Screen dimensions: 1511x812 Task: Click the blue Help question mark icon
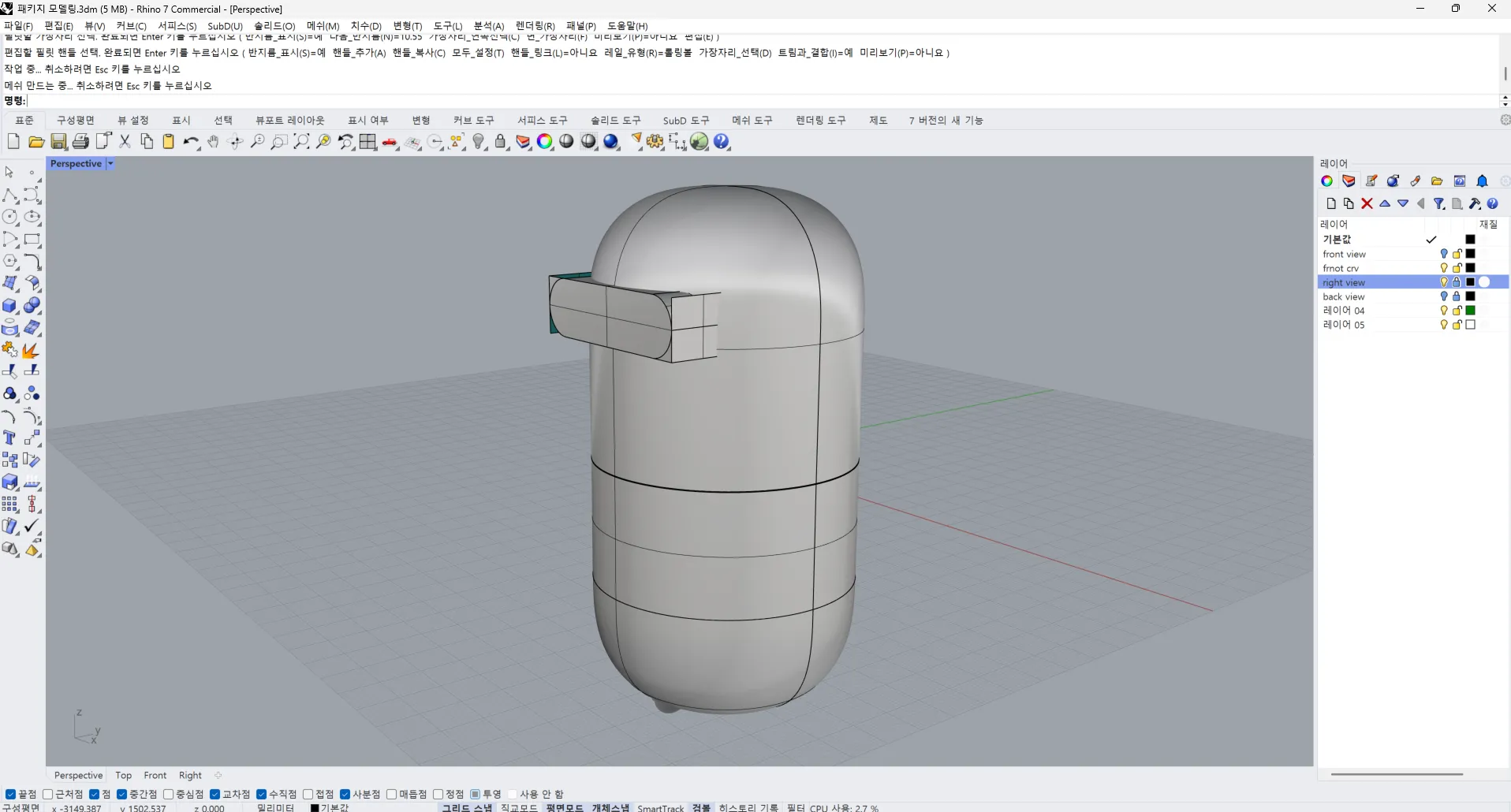pyautogui.click(x=722, y=141)
